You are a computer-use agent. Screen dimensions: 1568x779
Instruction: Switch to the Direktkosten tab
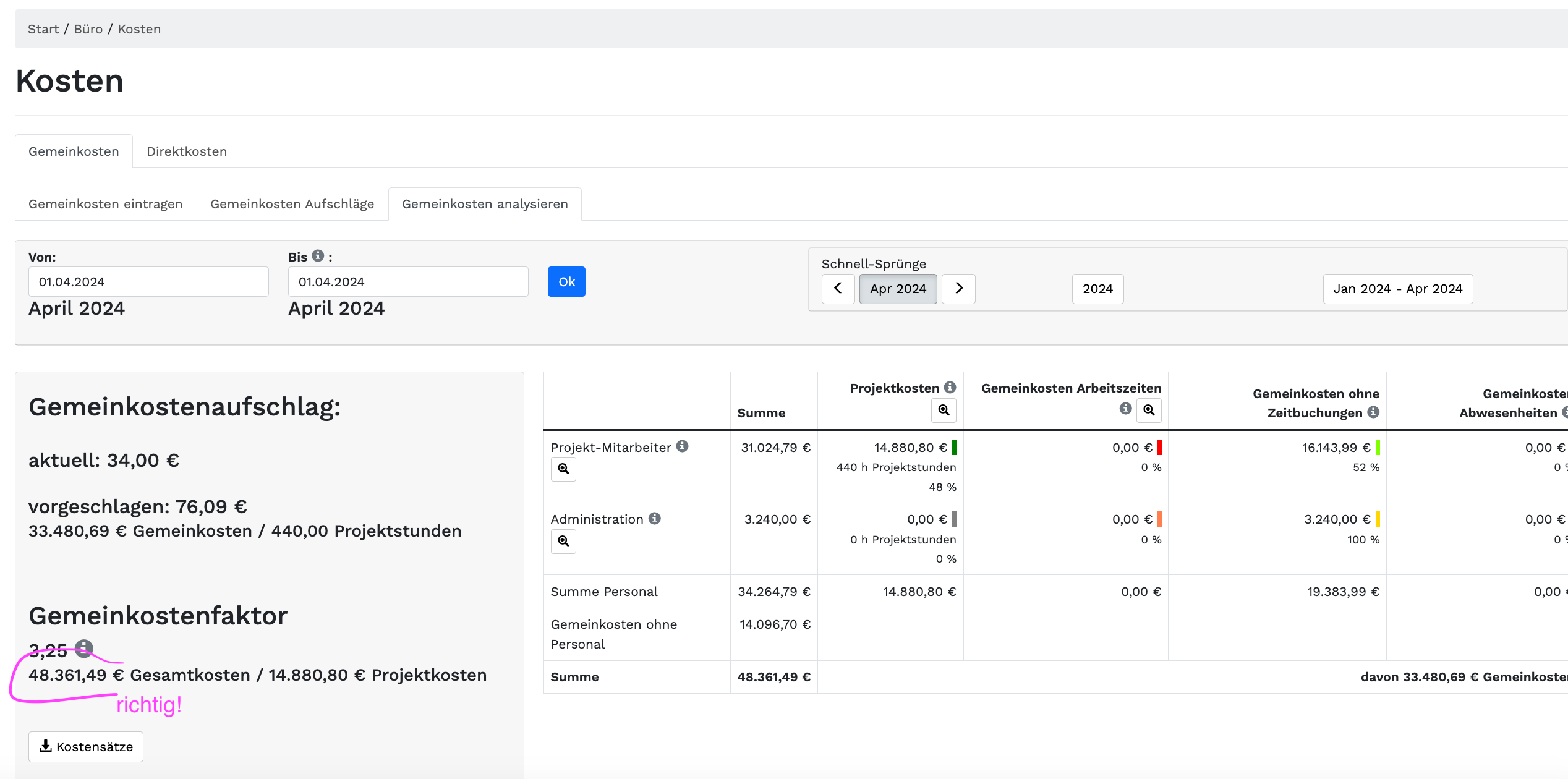pos(187,151)
